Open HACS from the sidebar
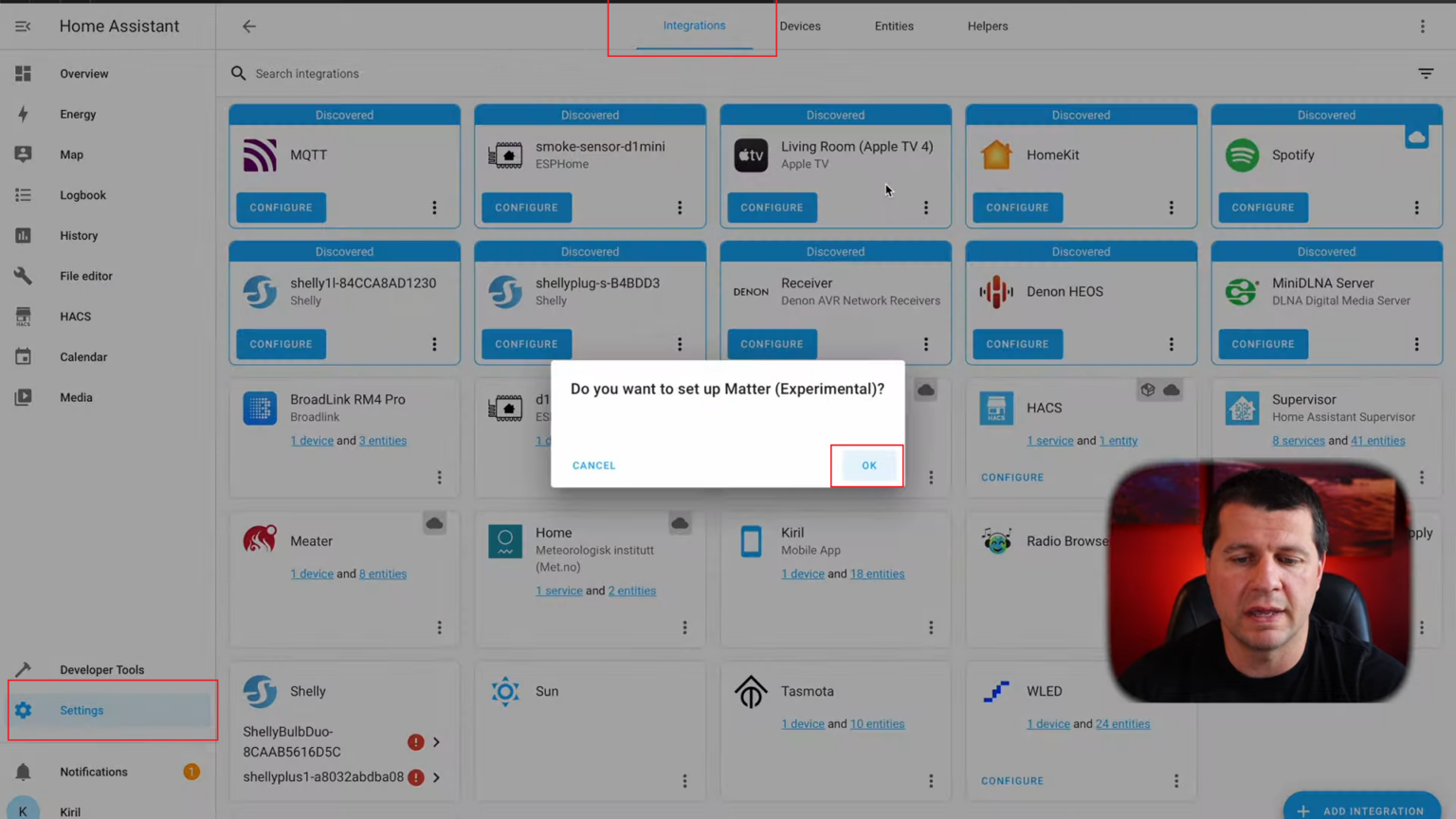This screenshot has width=1456, height=819. point(75,317)
